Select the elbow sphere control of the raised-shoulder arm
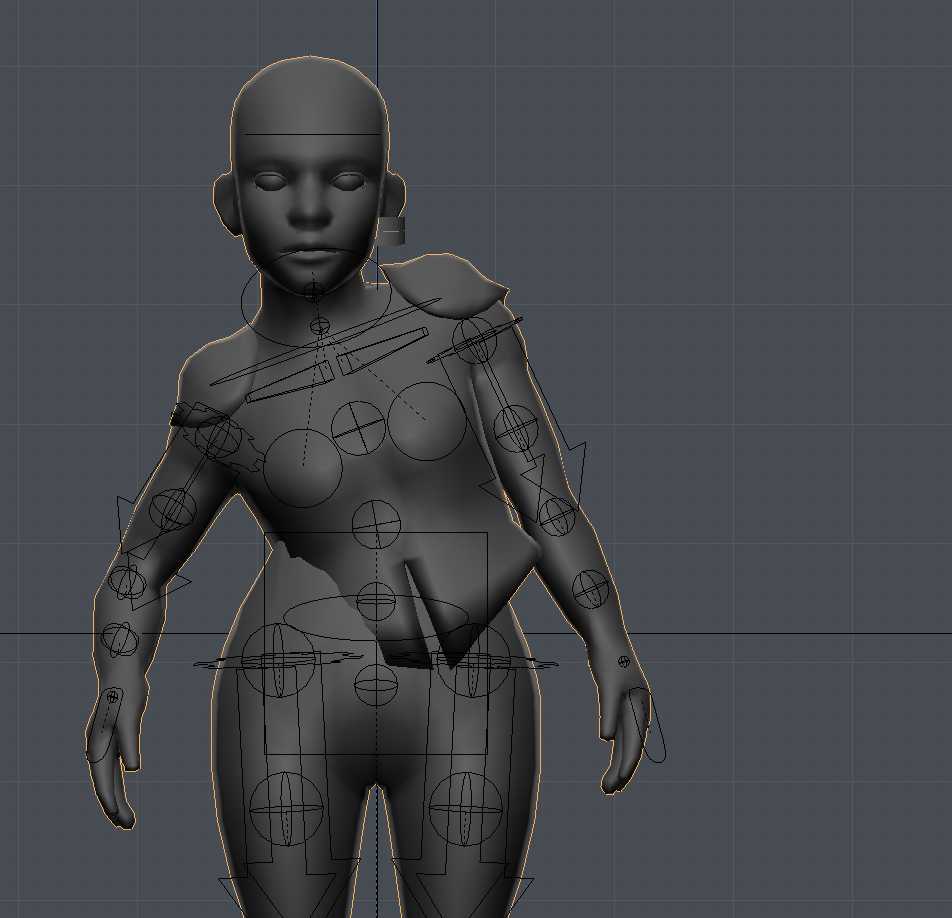The width and height of the screenshot is (952, 918). point(557,517)
